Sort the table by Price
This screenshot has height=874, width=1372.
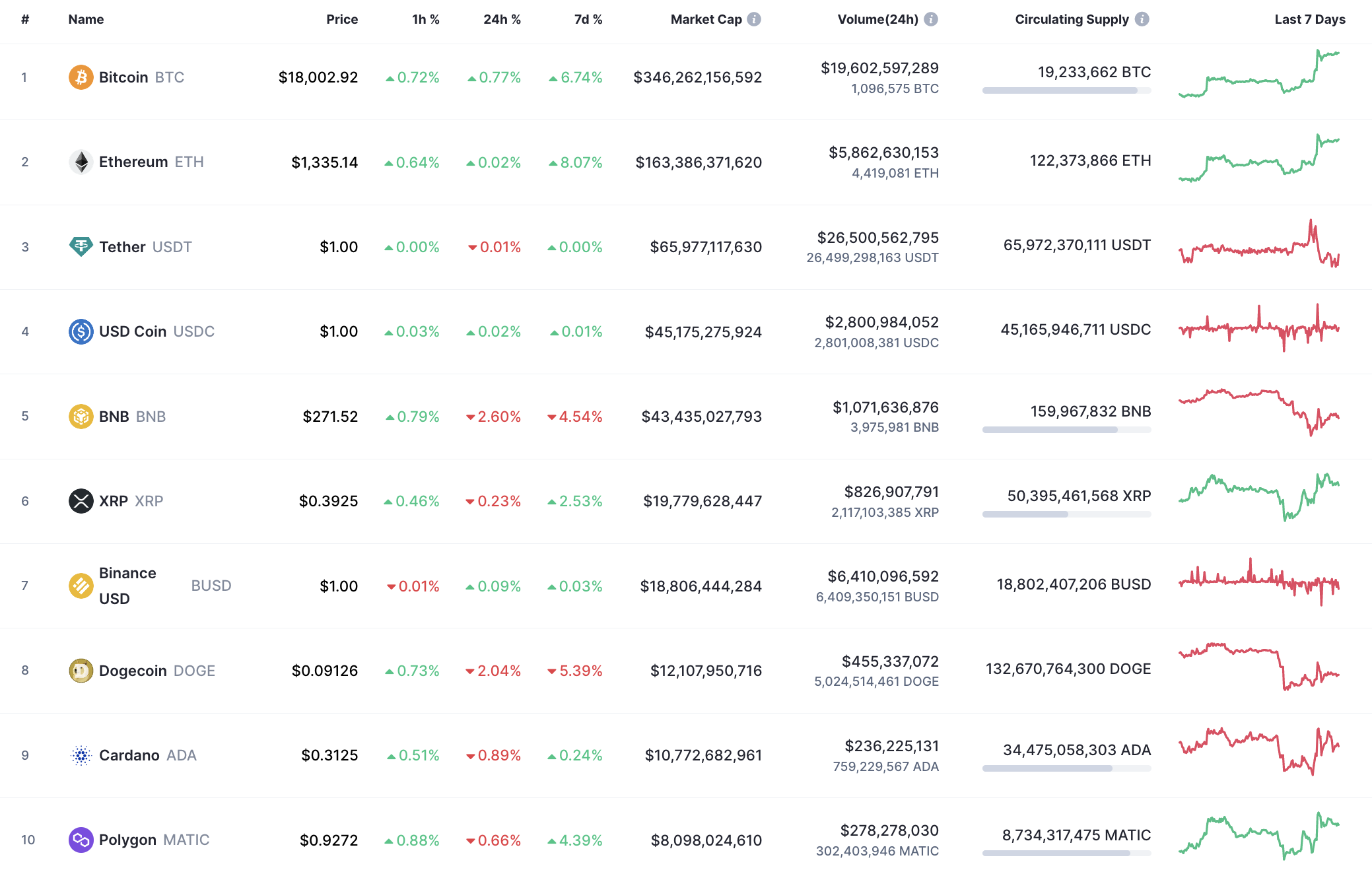(x=342, y=19)
